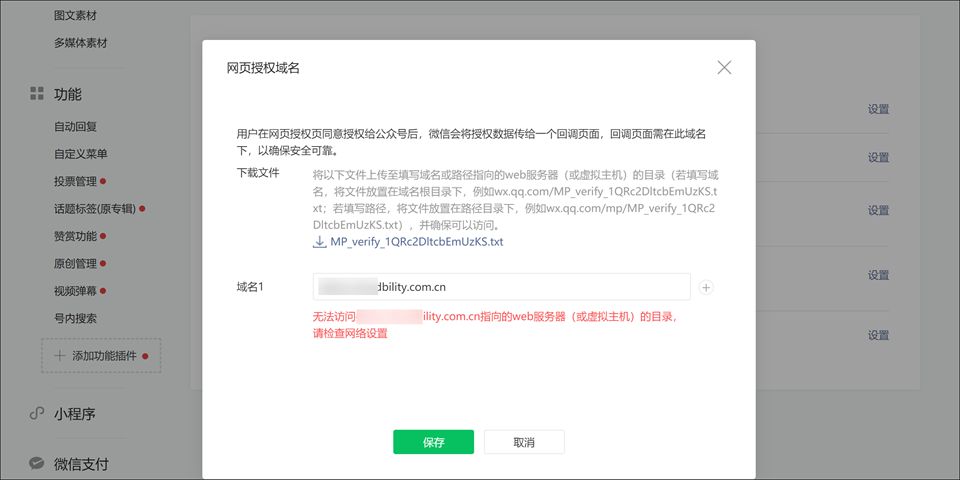Click the download icon beside MP_verify file
The height and width of the screenshot is (481, 960).
[x=320, y=242]
